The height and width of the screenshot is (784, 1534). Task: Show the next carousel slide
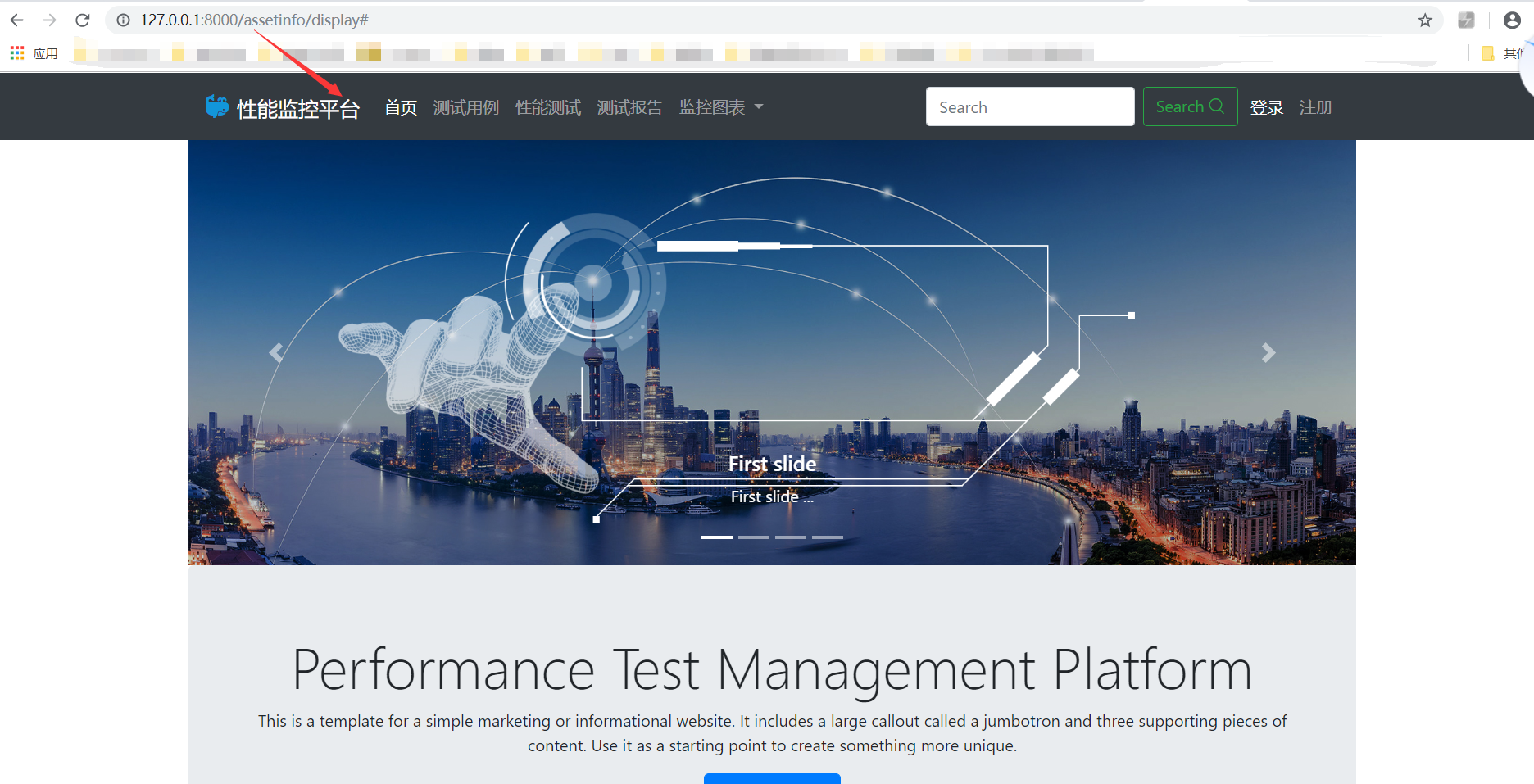click(1268, 352)
